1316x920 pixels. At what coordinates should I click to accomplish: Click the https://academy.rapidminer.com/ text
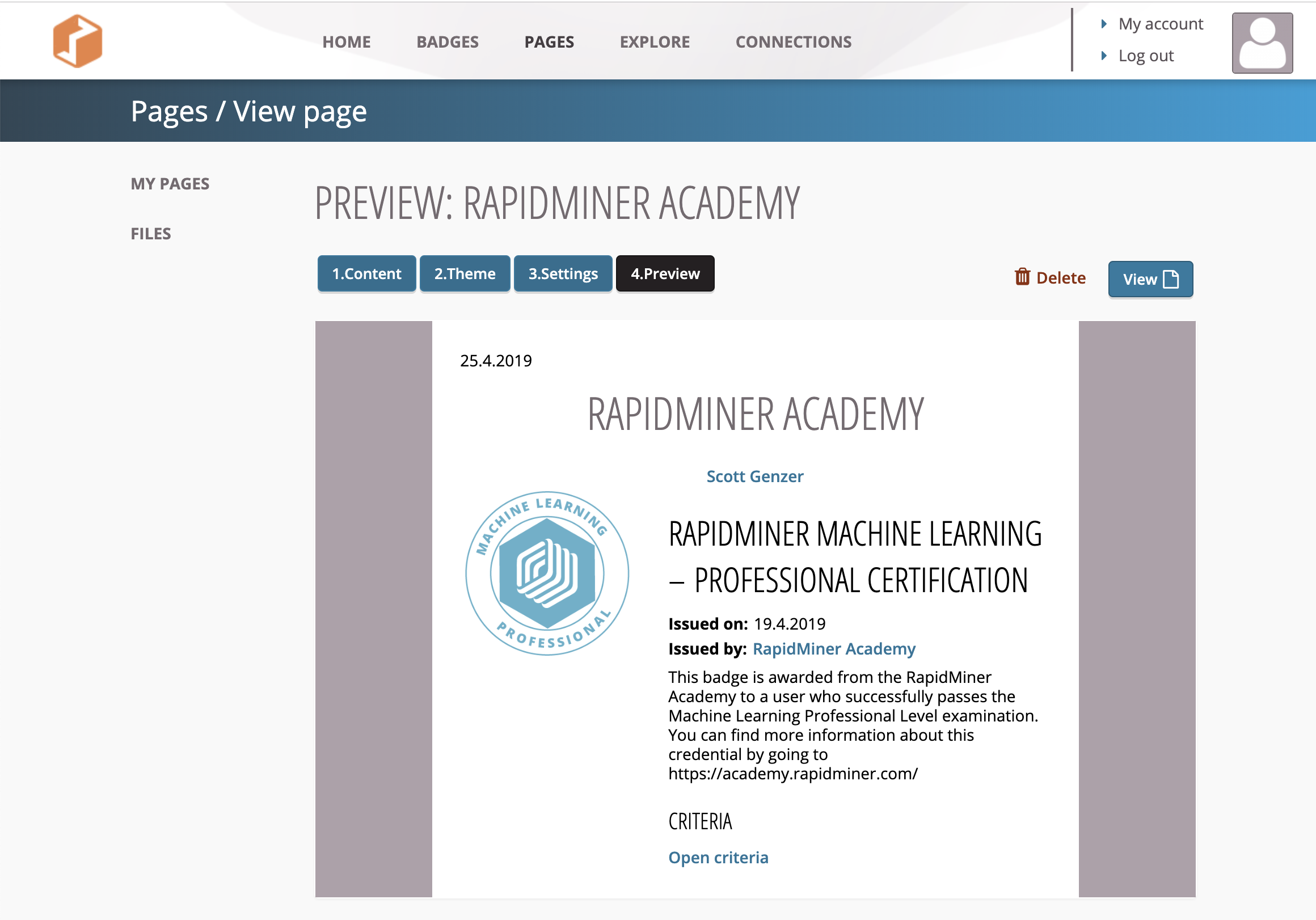(792, 774)
